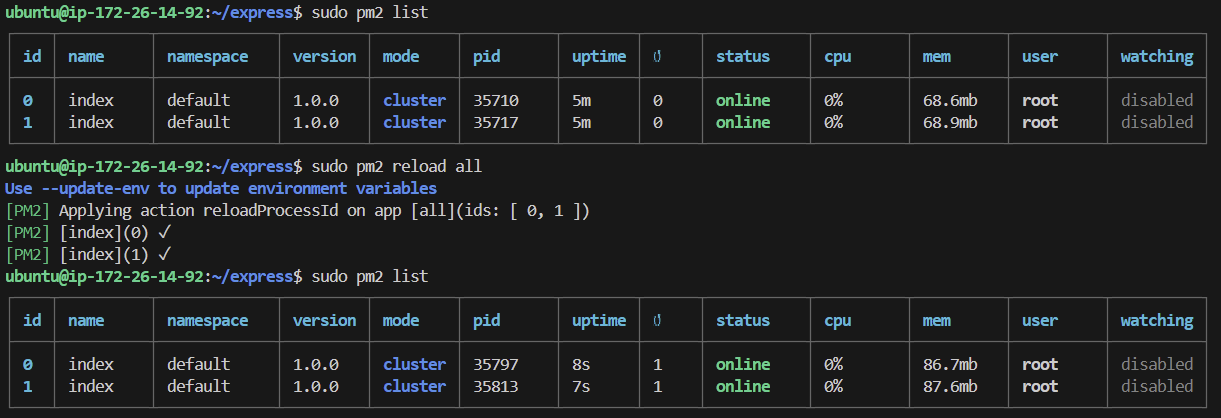
Task: Click memory value 68.9mb
Action: click(x=951, y=122)
